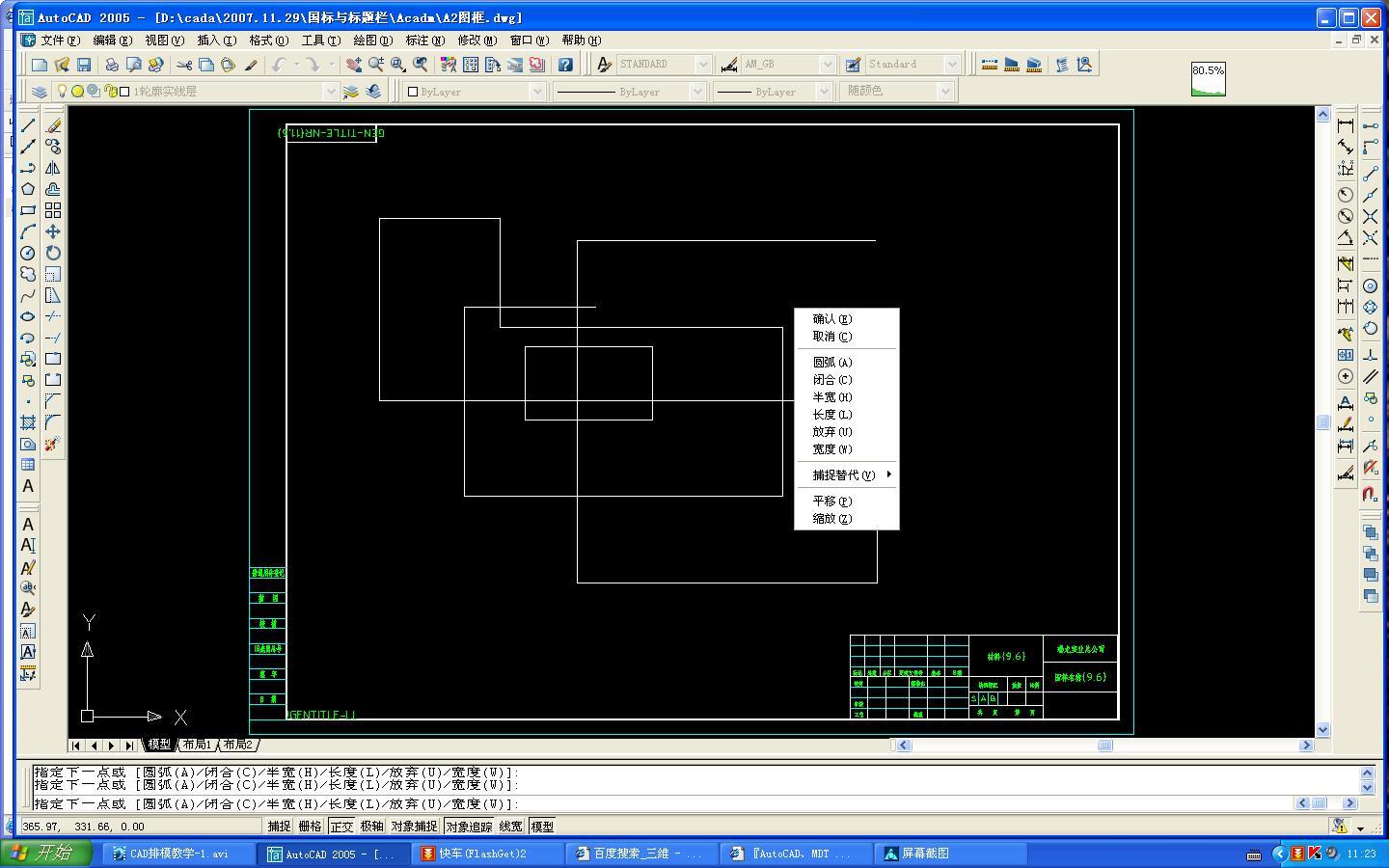
Task: Select the Copy Object tool
Action: pyautogui.click(x=53, y=147)
